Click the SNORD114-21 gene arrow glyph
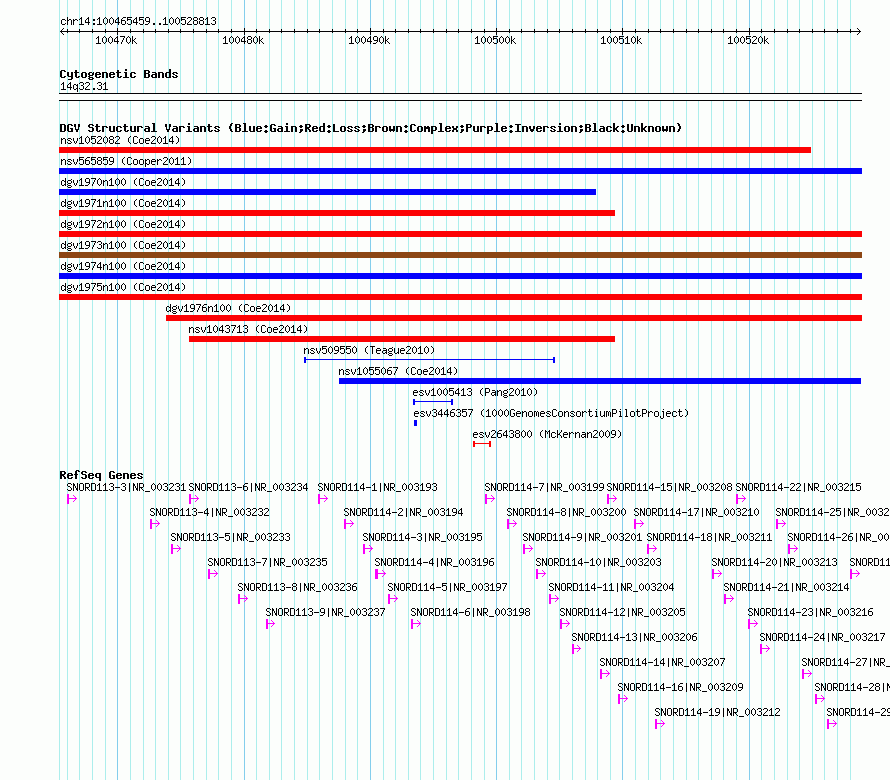The height and width of the screenshot is (780, 890). click(x=729, y=599)
